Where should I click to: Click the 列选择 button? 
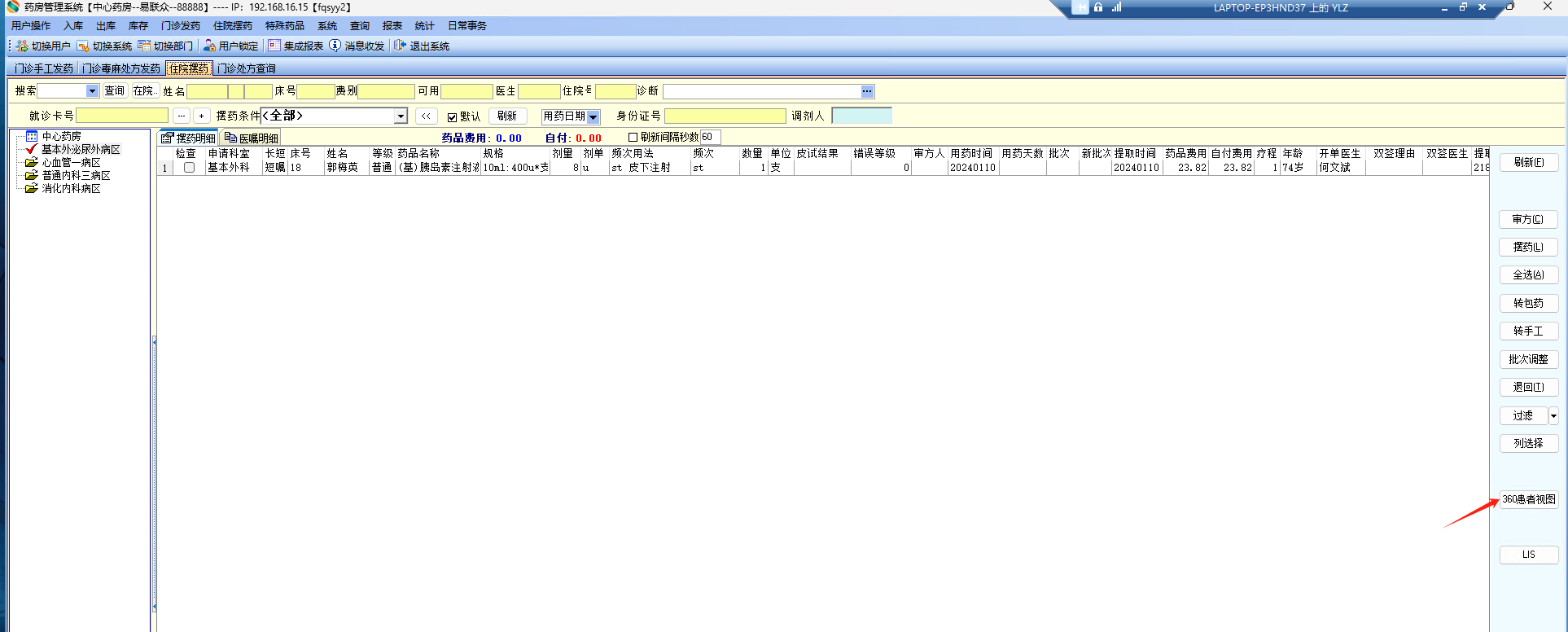[x=1529, y=443]
